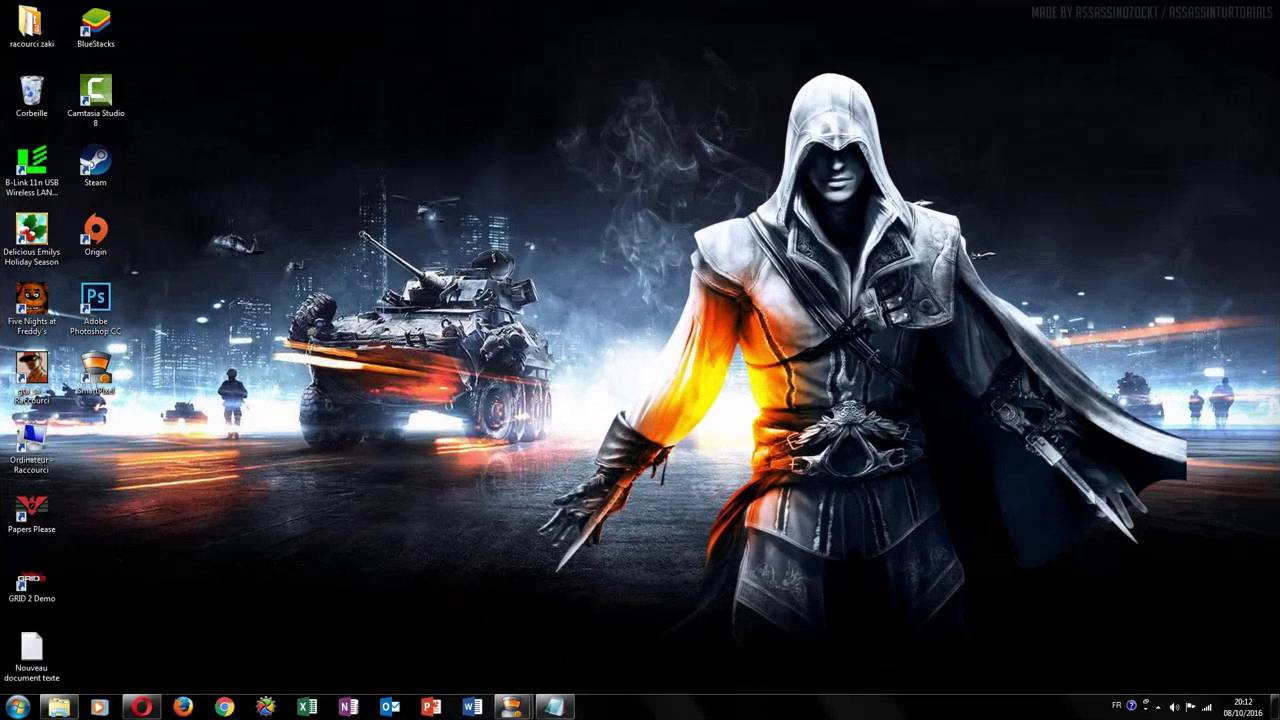The height and width of the screenshot is (720, 1280).
Task: Launch Firefox from the taskbar
Action: coord(183,707)
